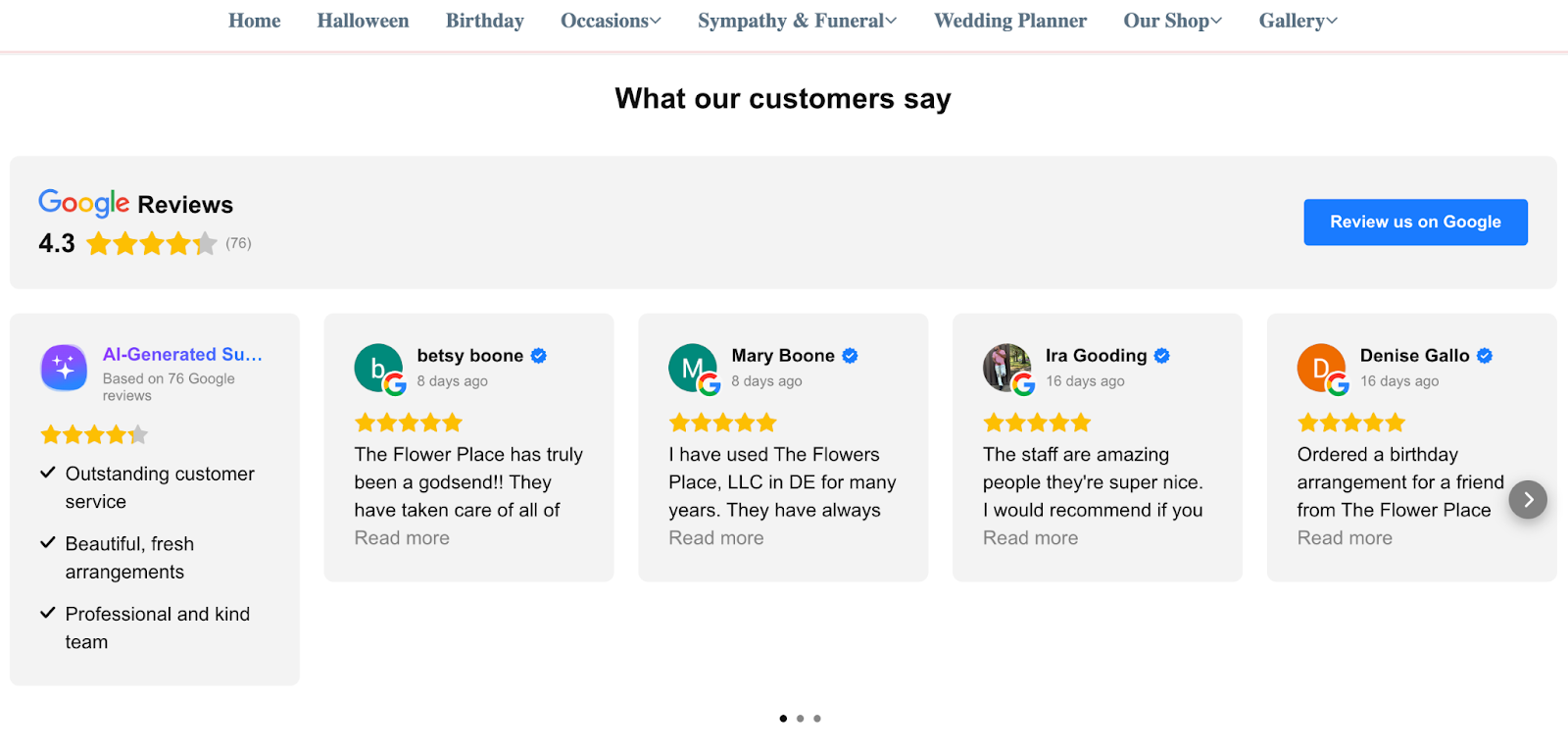Viewport: 1568px width, 750px height.
Task: Read more of Denise Gallo's review
Action: click(1345, 538)
